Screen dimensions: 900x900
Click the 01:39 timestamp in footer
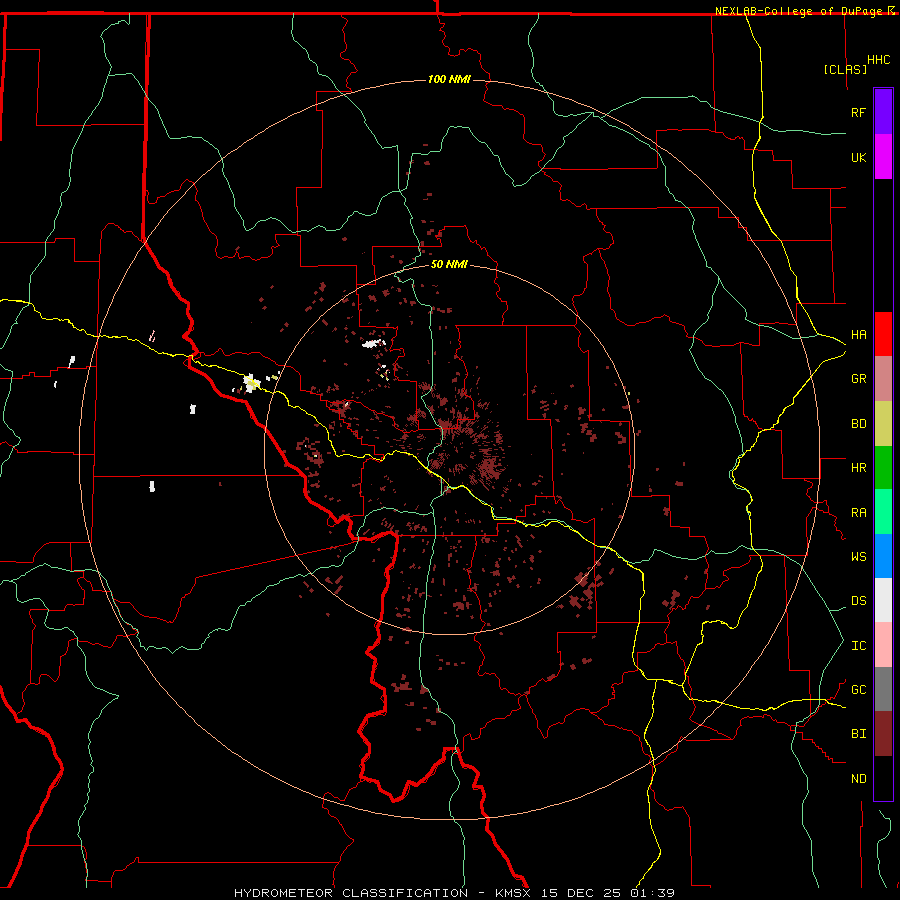click(x=652, y=893)
